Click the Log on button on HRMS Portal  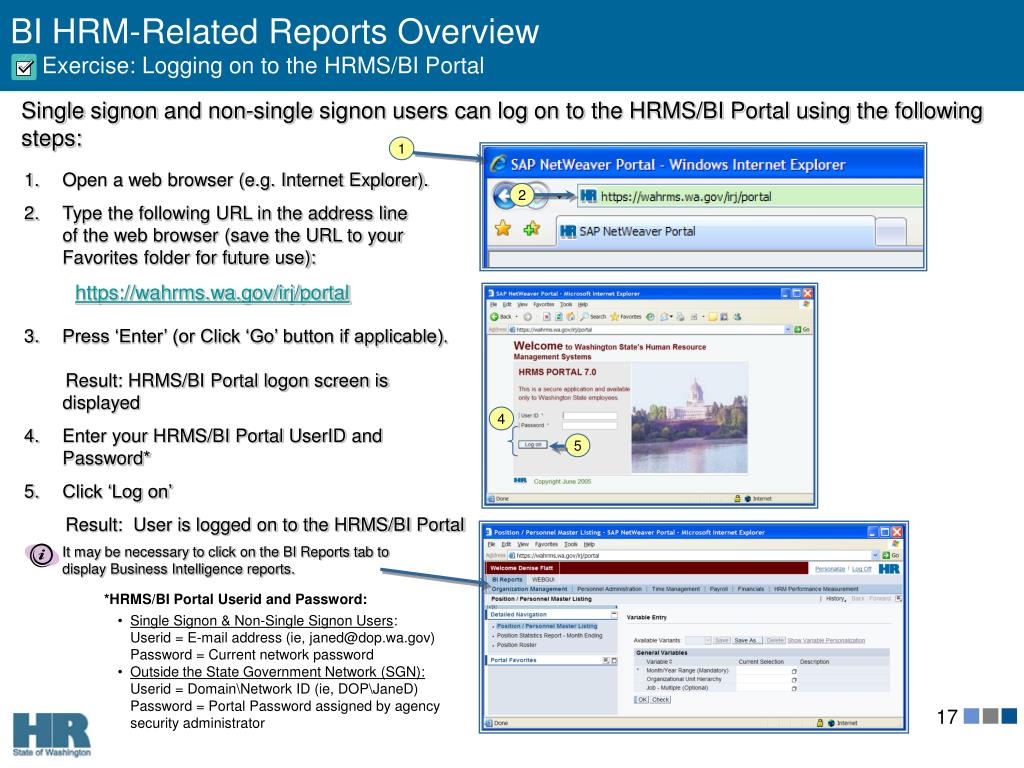click(533, 444)
